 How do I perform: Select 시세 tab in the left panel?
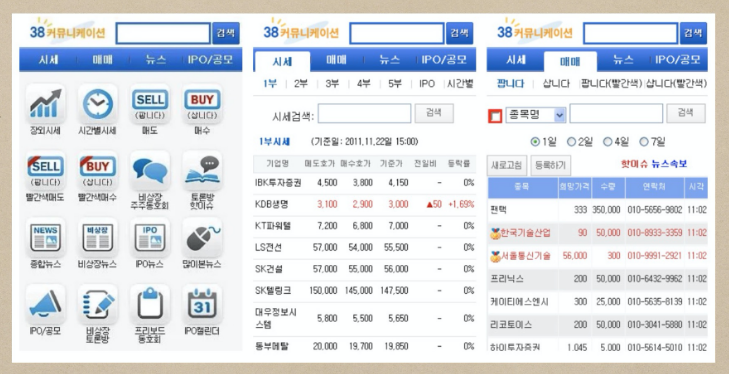(x=48, y=60)
